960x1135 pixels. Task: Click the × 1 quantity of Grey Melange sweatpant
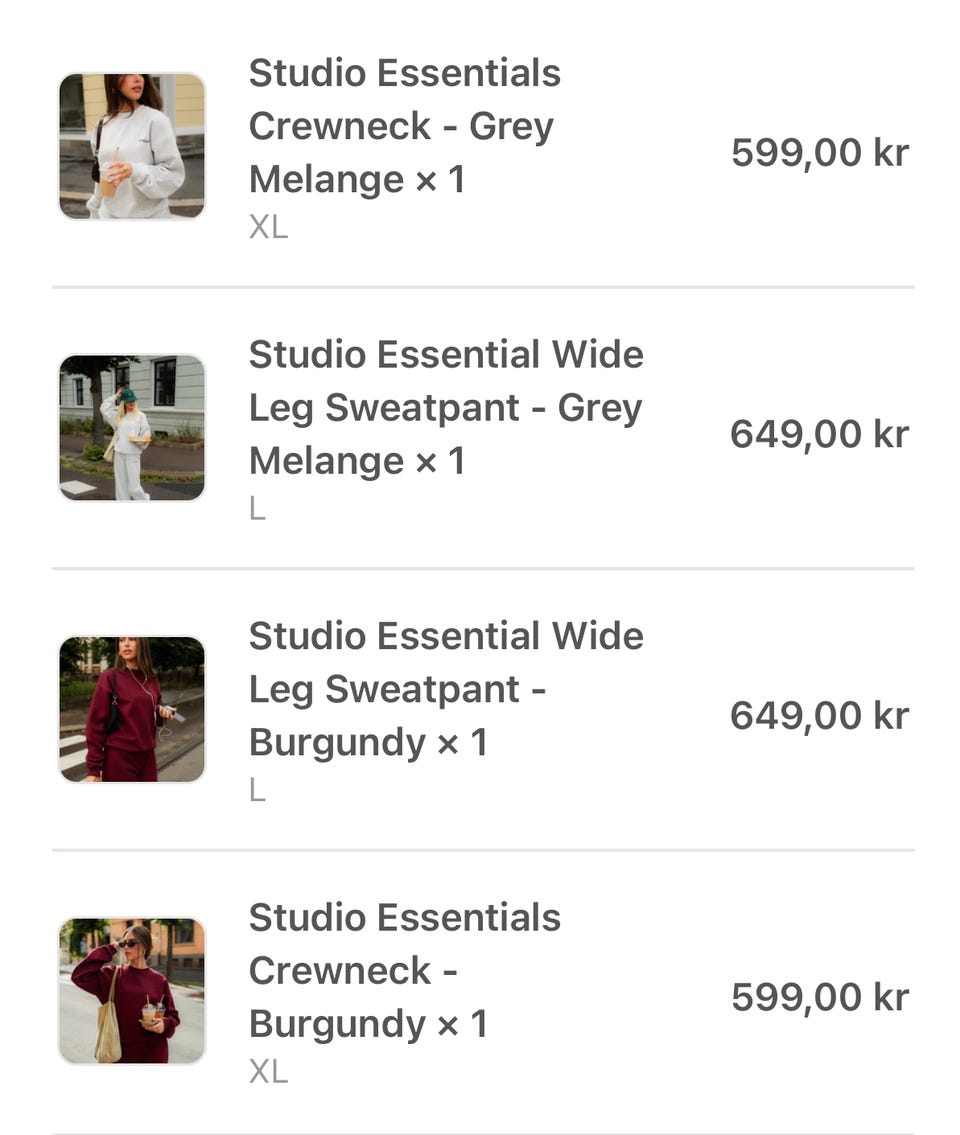[x=440, y=461]
